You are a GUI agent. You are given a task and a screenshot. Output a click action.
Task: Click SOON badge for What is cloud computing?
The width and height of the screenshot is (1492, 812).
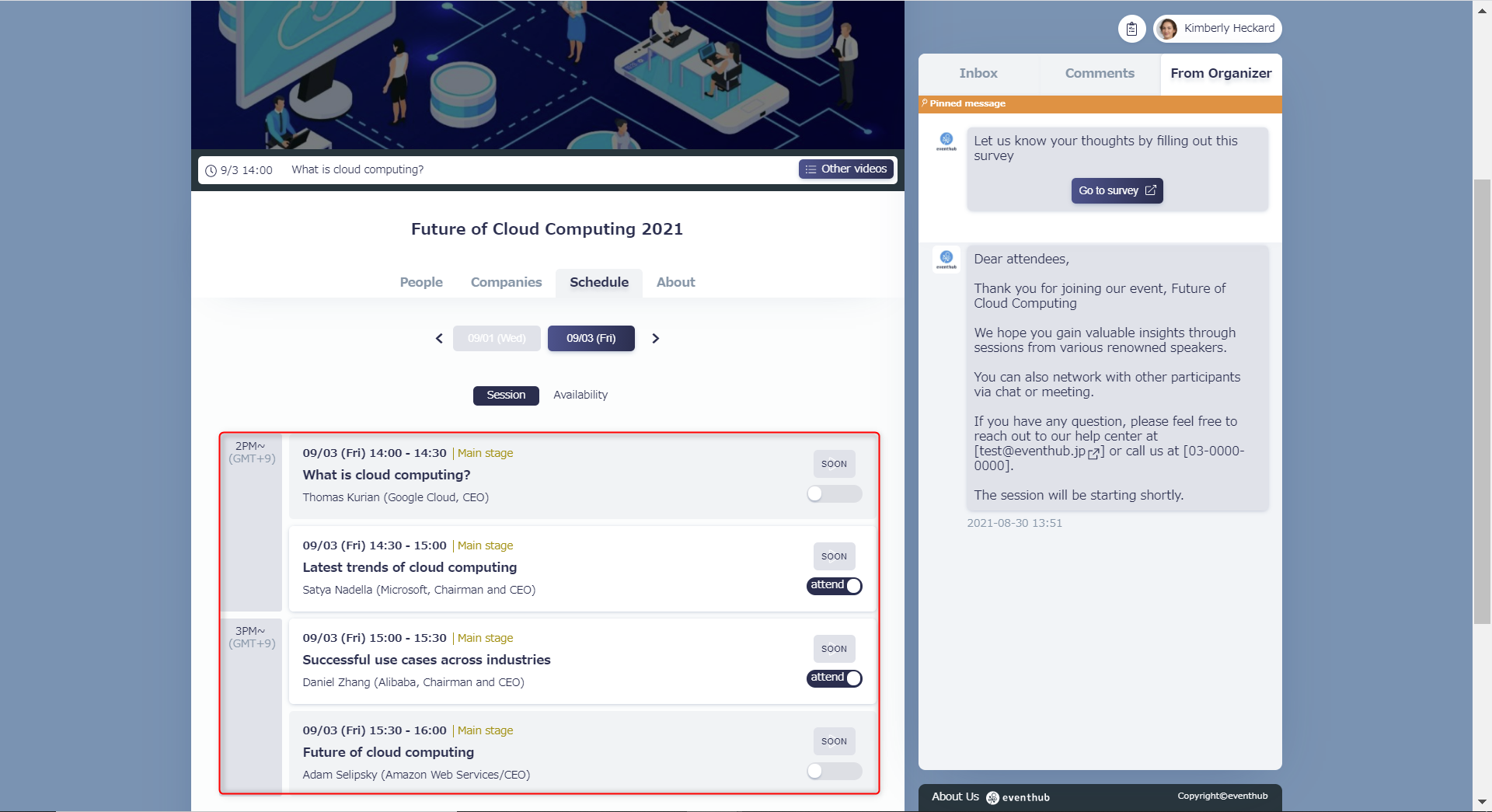coord(835,465)
